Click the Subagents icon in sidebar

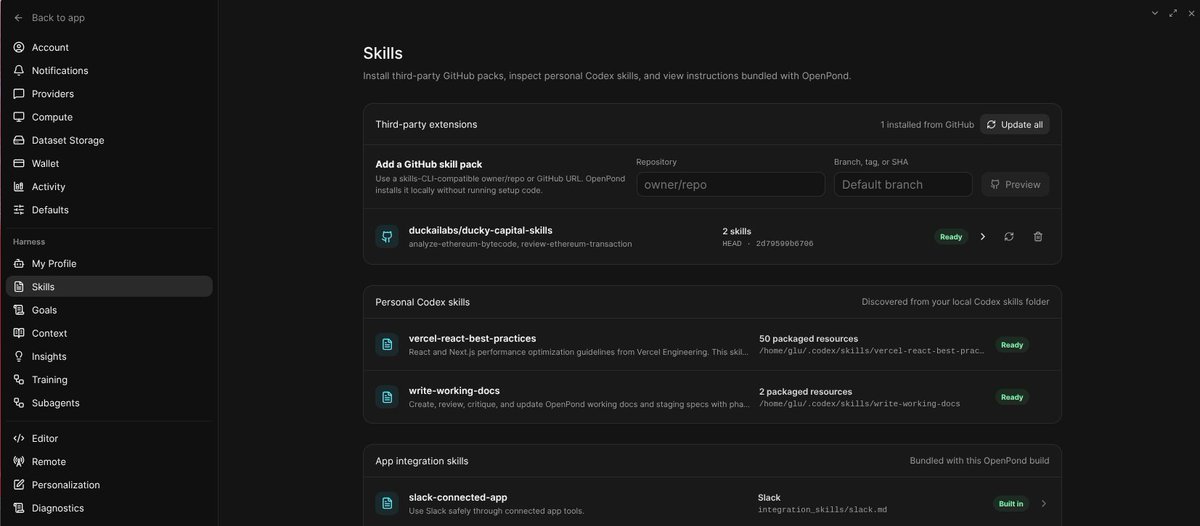[19, 403]
